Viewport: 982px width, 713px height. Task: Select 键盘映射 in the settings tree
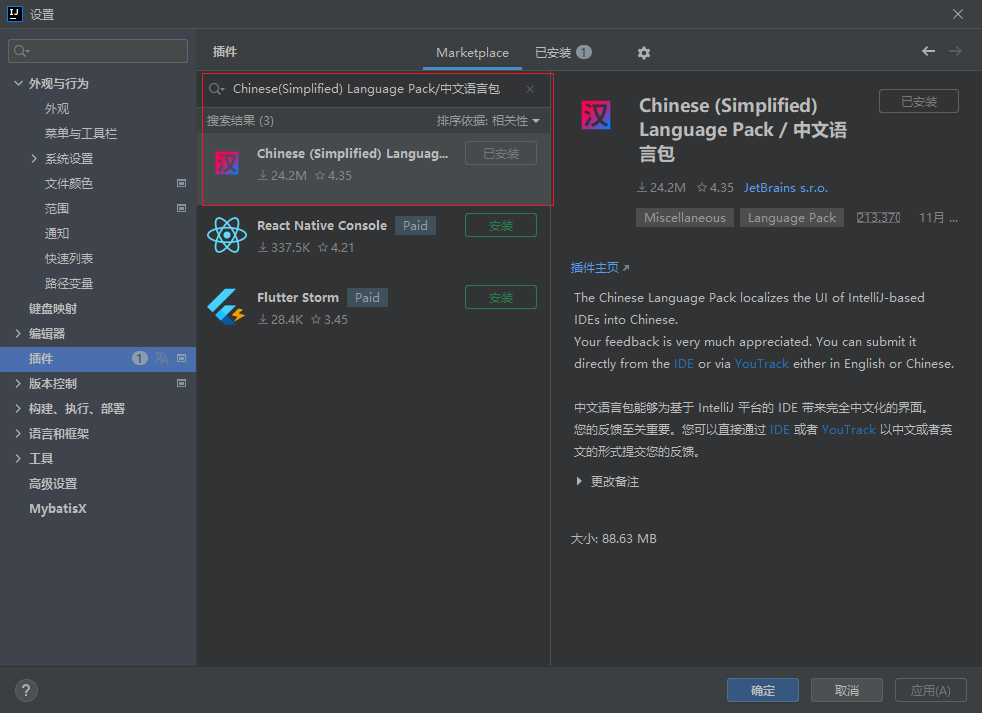53,308
